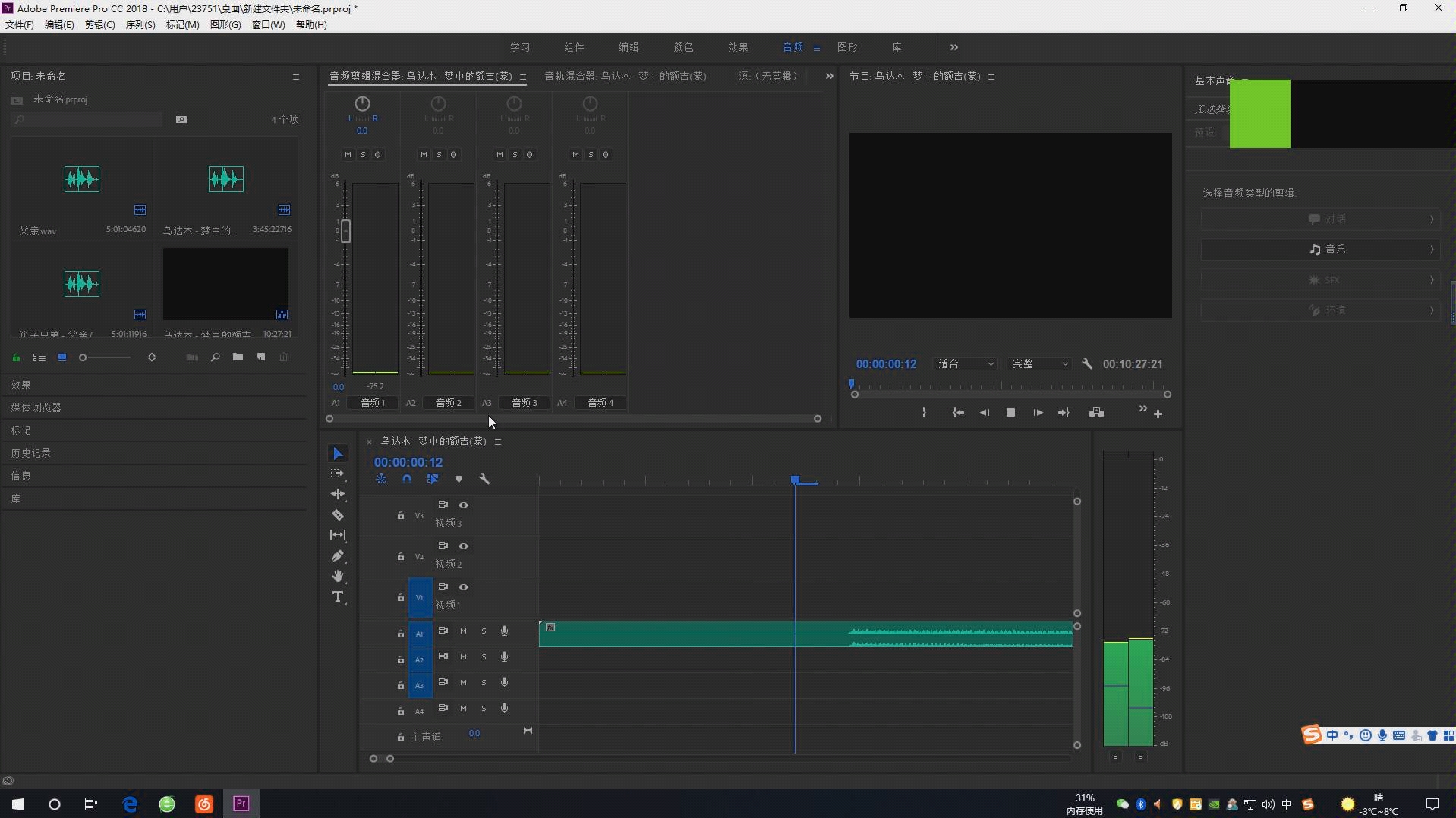
Task: Enable voice-over record on A3
Action: [x=504, y=683]
